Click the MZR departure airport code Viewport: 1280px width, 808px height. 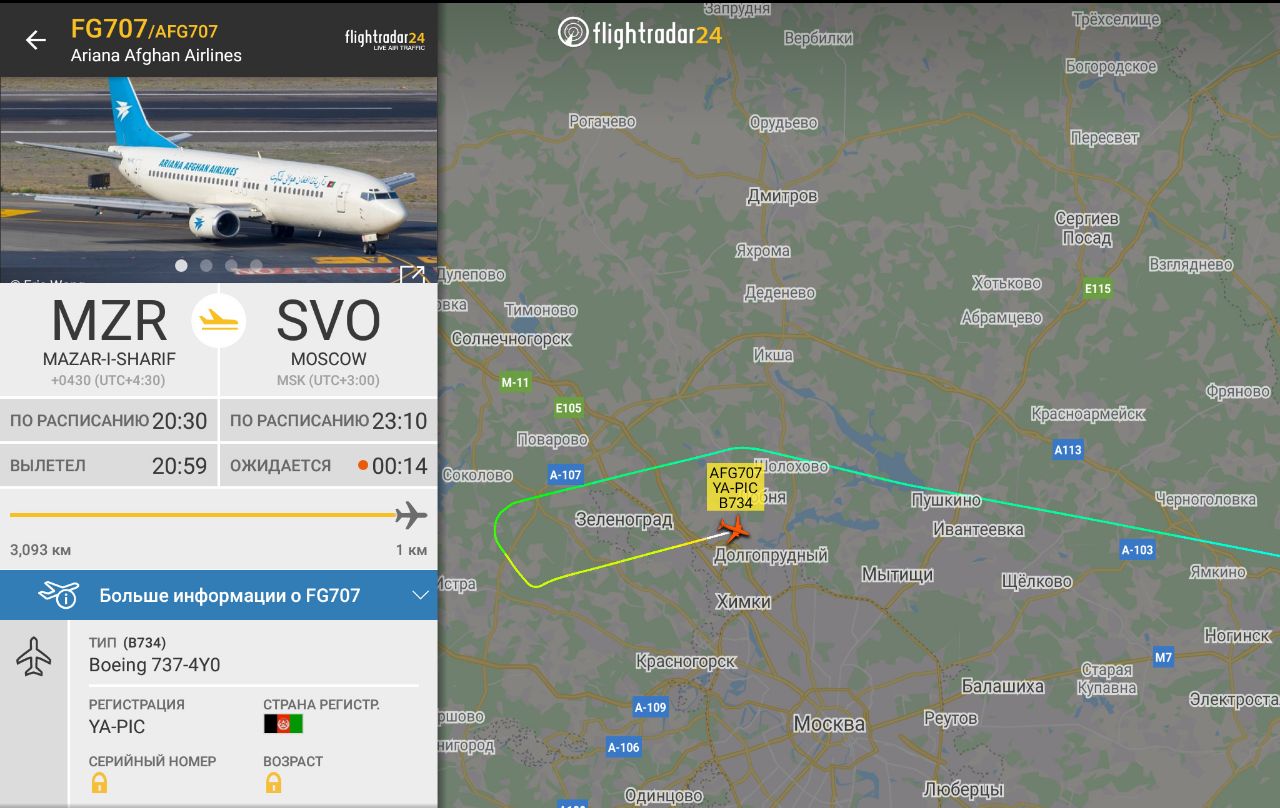pyautogui.click(x=109, y=321)
